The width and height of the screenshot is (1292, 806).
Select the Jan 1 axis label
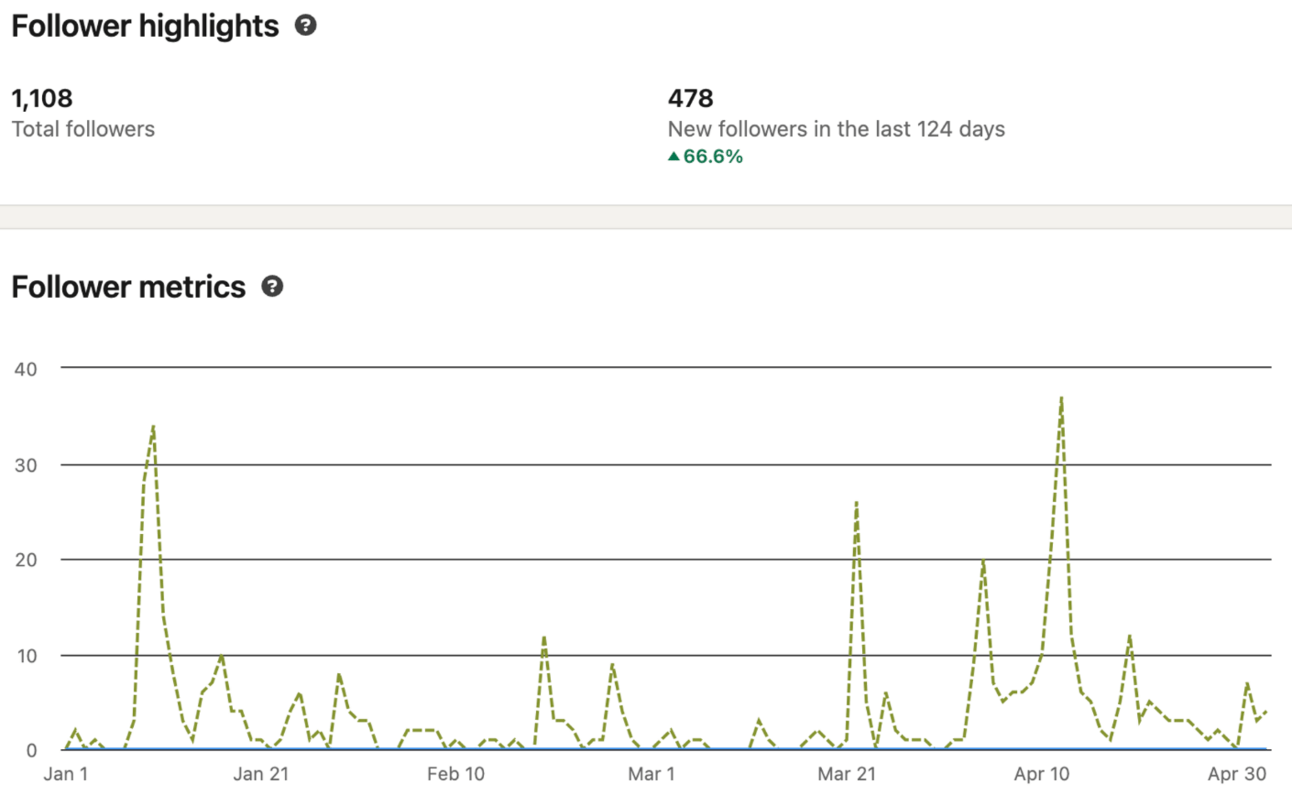pos(66,774)
